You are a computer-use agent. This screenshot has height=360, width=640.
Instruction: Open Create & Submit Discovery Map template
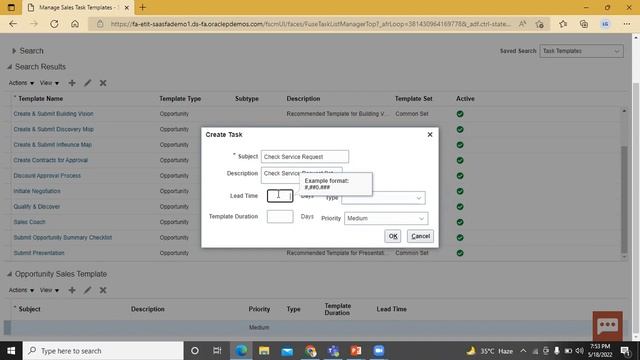[x=53, y=129]
